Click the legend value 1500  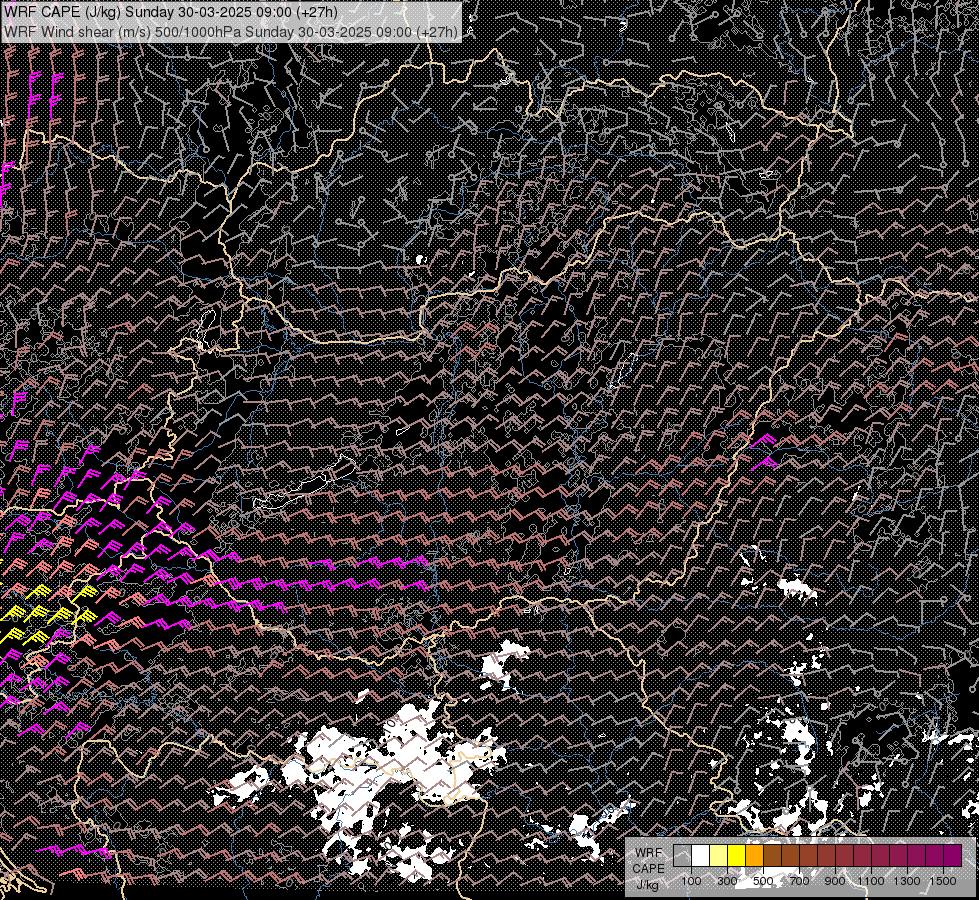click(943, 881)
